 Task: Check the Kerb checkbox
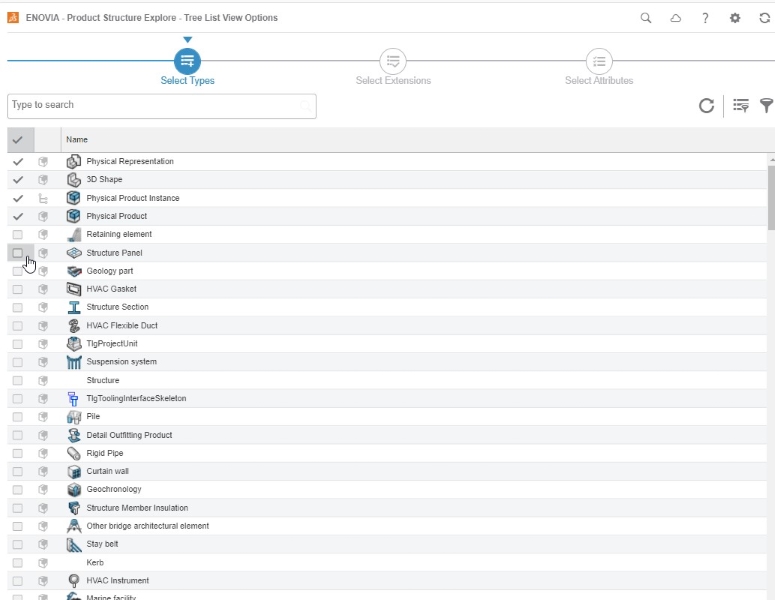click(x=18, y=562)
